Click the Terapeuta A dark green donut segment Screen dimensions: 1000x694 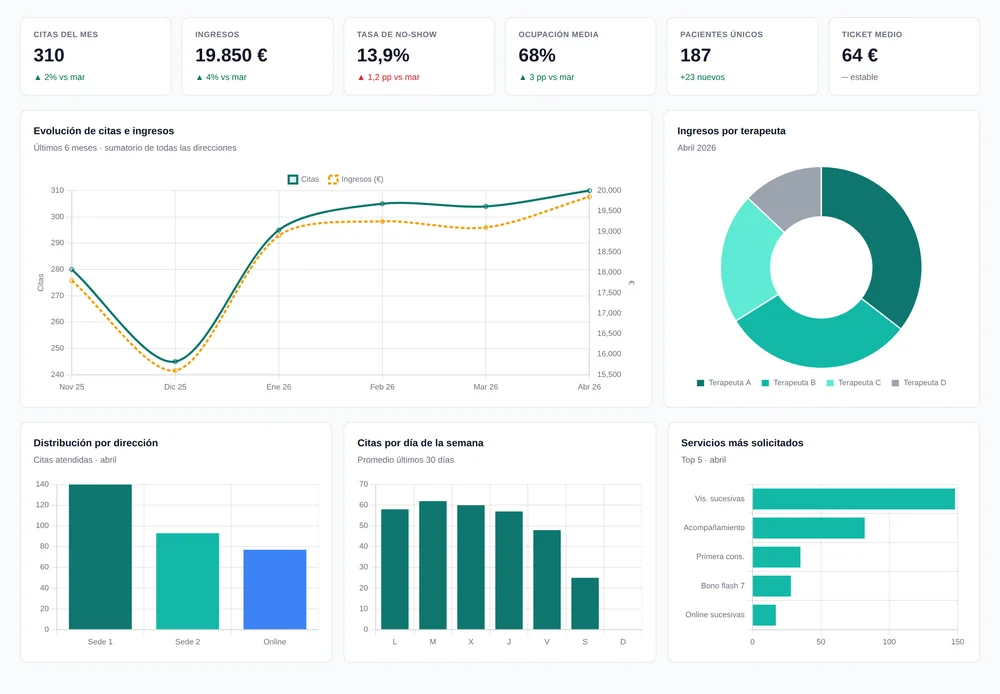point(890,236)
